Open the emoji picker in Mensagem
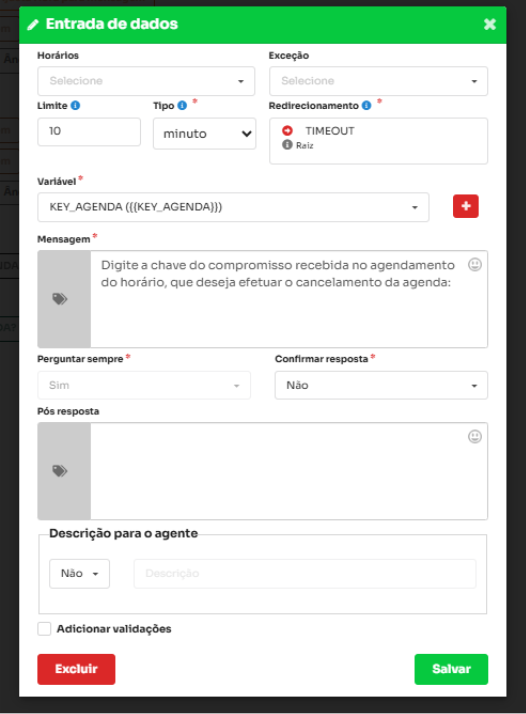 [x=475, y=265]
